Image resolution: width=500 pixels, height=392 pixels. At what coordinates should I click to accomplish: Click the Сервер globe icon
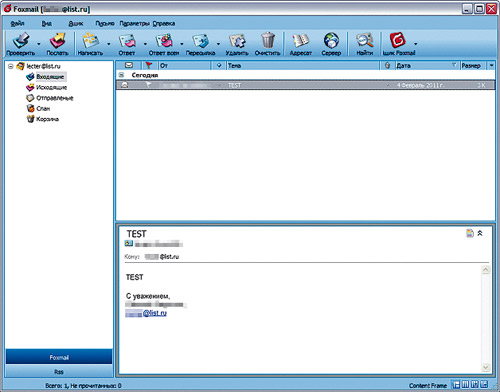[x=331, y=41]
